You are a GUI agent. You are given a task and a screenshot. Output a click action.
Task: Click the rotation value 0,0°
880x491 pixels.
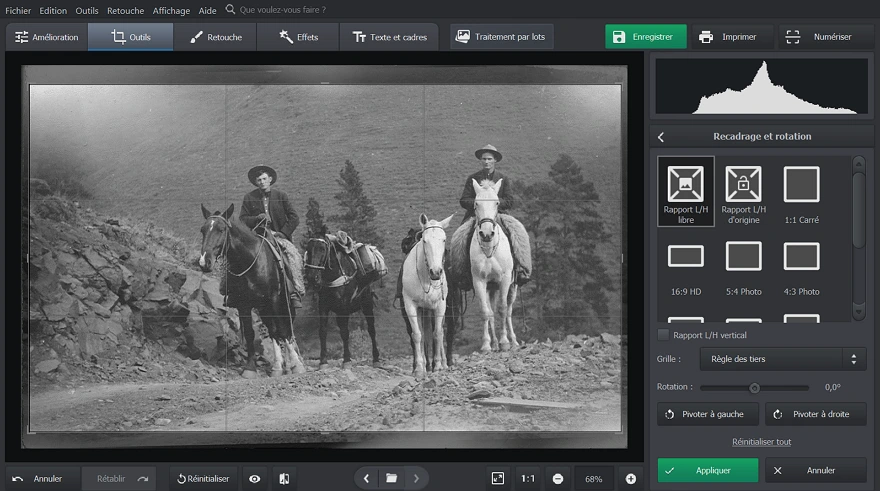point(833,387)
